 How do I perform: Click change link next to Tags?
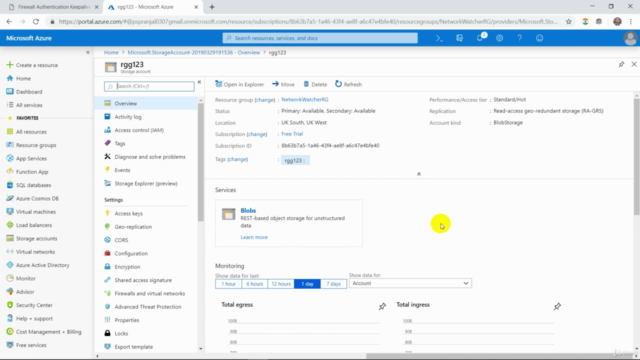tap(238, 159)
